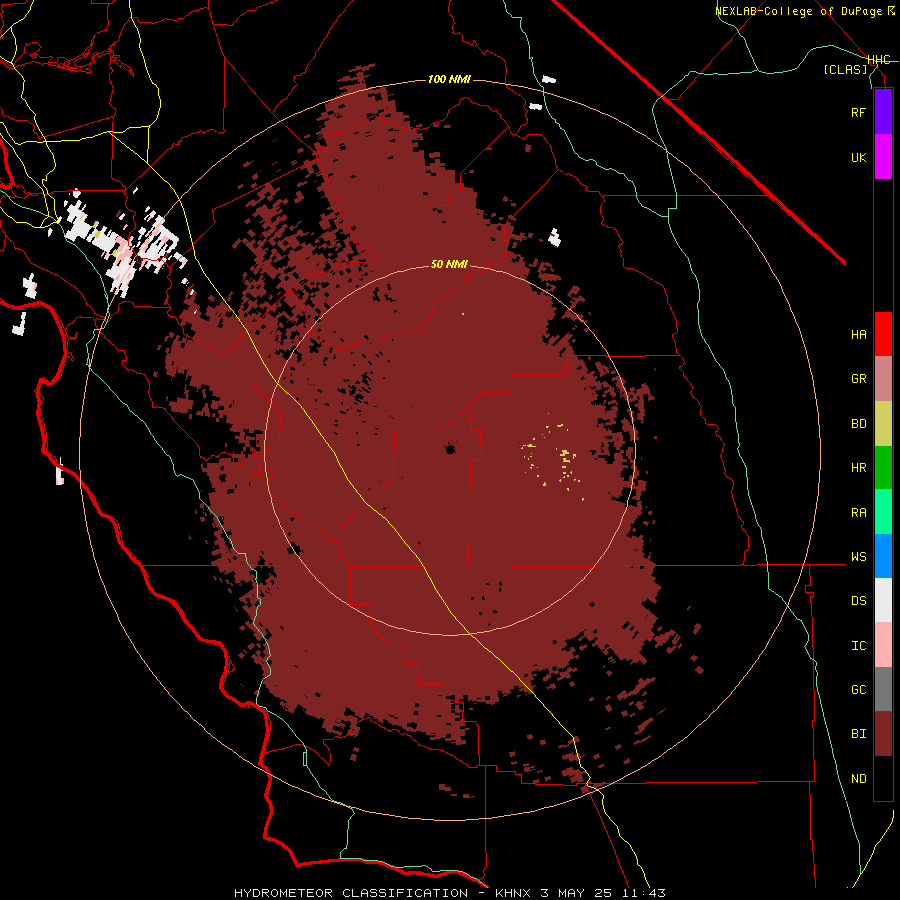Click the GR pink-brown legend swatch
The width and height of the screenshot is (900, 900).
click(883, 379)
